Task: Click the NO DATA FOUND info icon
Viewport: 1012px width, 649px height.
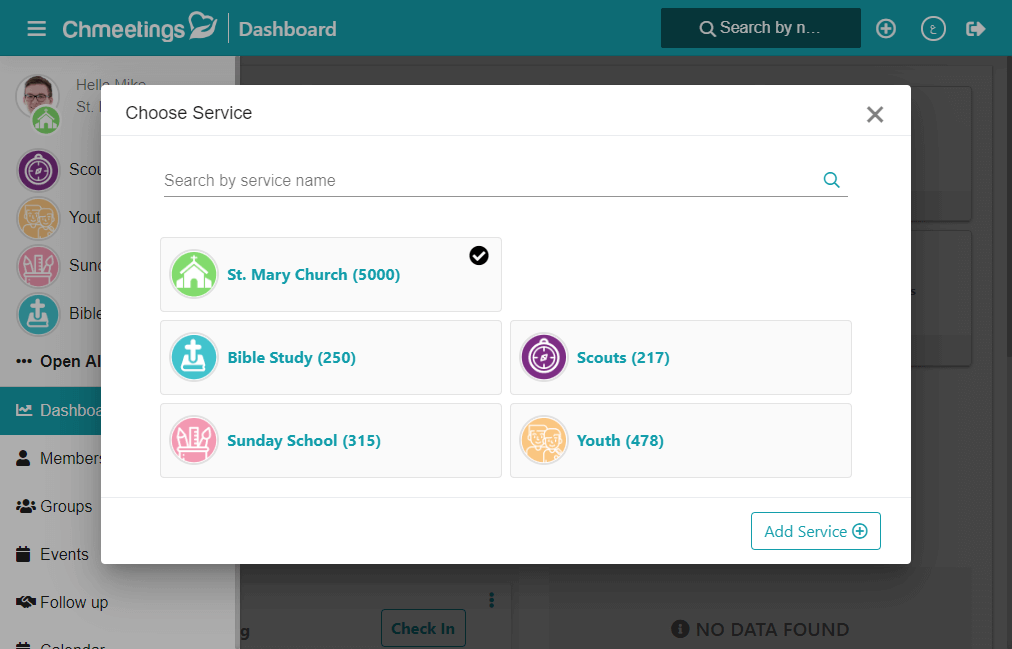Action: point(680,628)
